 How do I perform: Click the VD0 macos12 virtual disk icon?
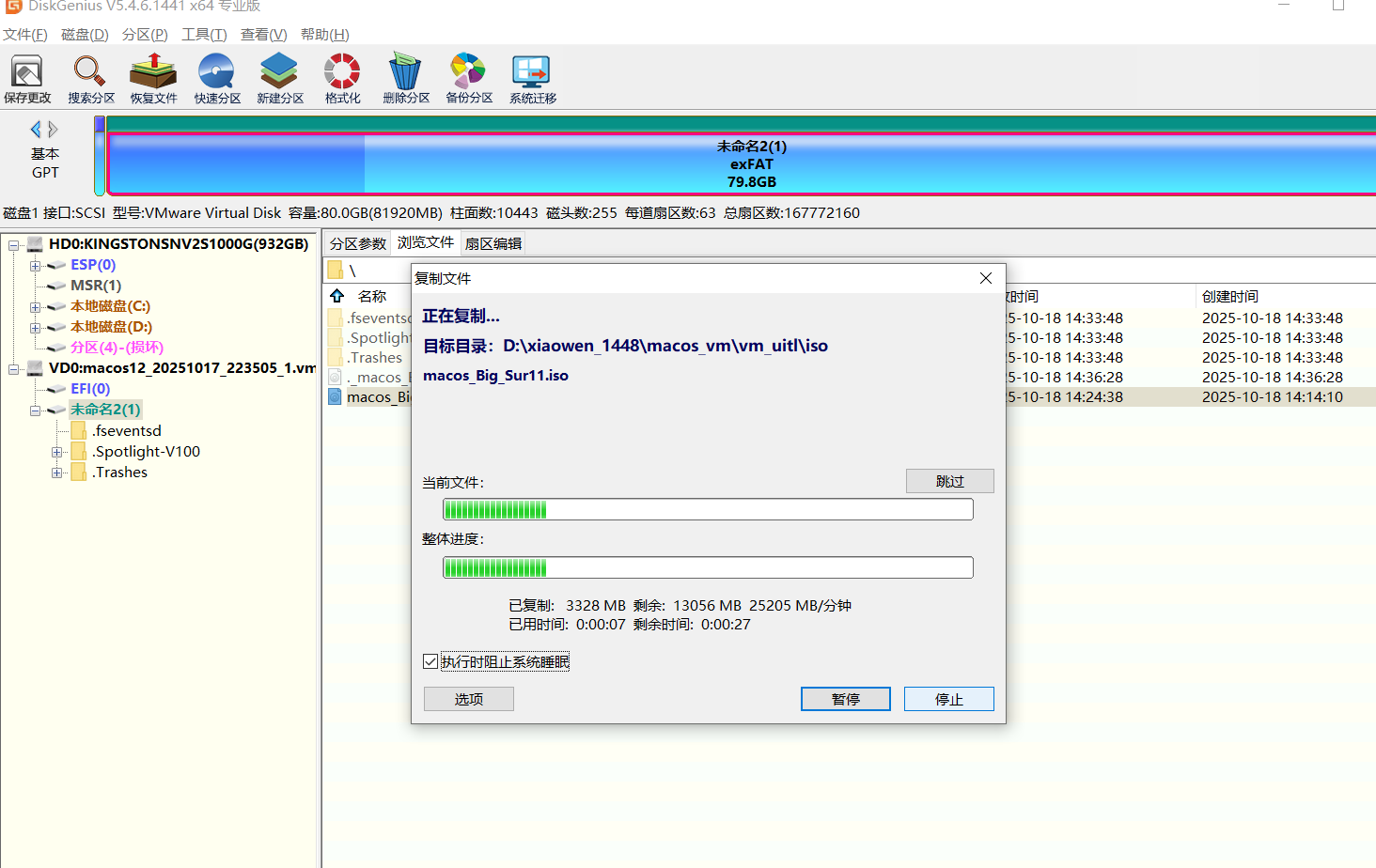36,368
